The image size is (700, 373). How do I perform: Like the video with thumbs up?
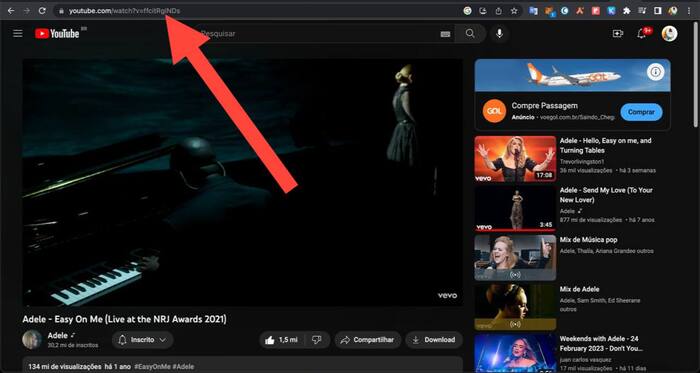click(x=283, y=340)
